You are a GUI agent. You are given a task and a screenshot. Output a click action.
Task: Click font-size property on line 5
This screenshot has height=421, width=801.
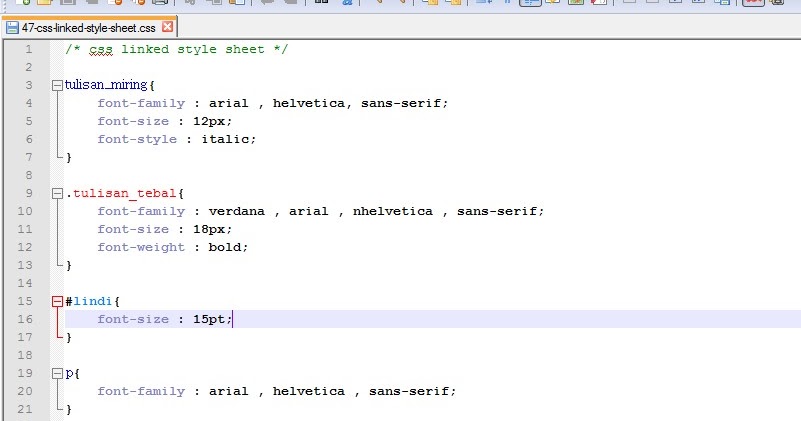(x=133, y=122)
